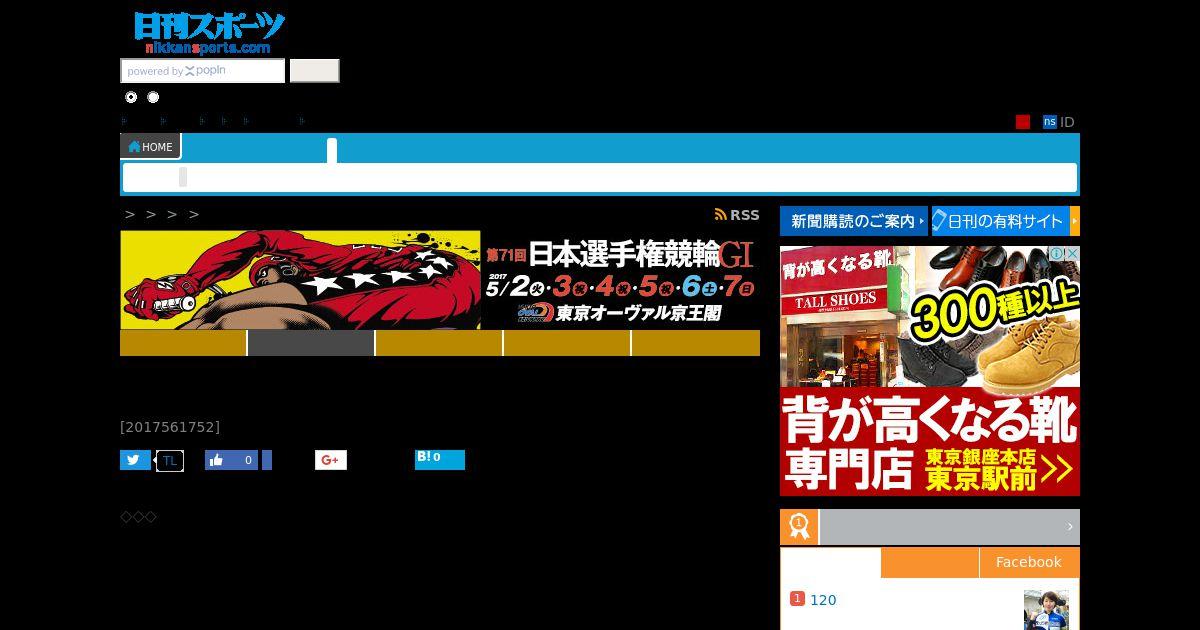The image size is (1200, 630).
Task: Select the white first ranking tab
Action: pyautogui.click(x=831, y=562)
